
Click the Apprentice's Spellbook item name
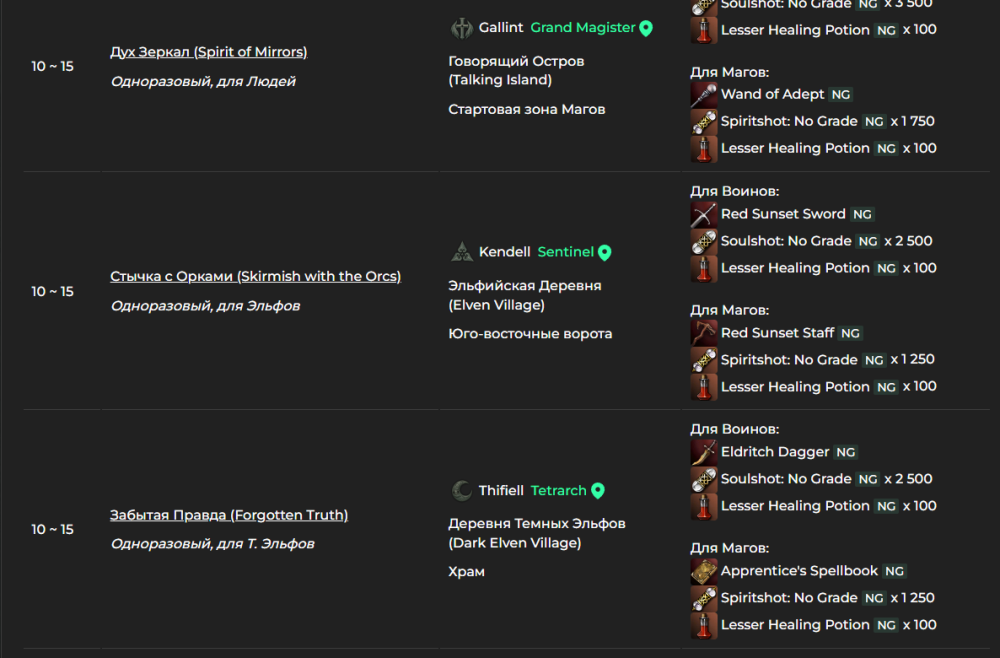[799, 571]
